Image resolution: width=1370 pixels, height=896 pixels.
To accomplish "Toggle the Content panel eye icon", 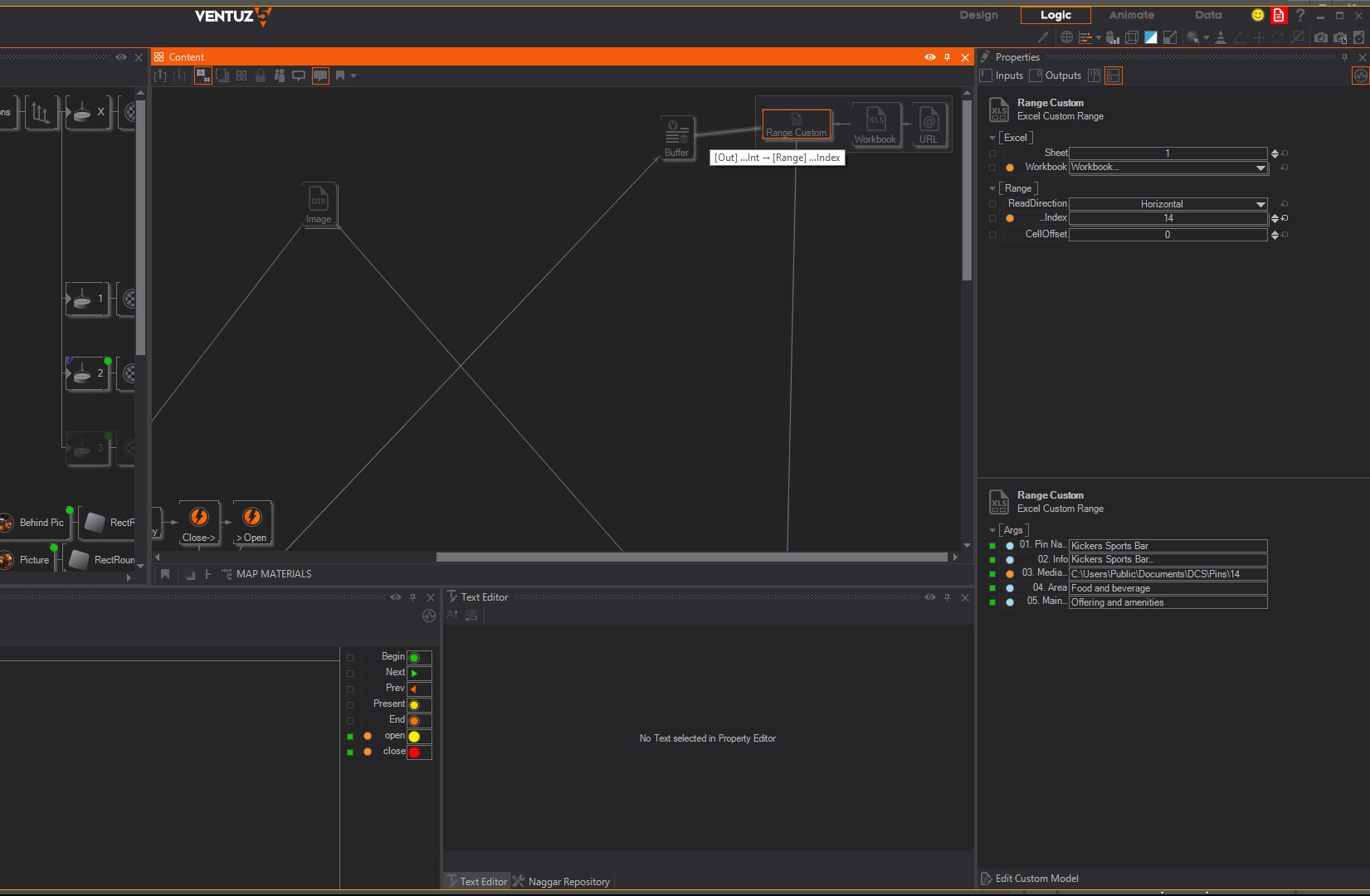I will pyautogui.click(x=929, y=57).
